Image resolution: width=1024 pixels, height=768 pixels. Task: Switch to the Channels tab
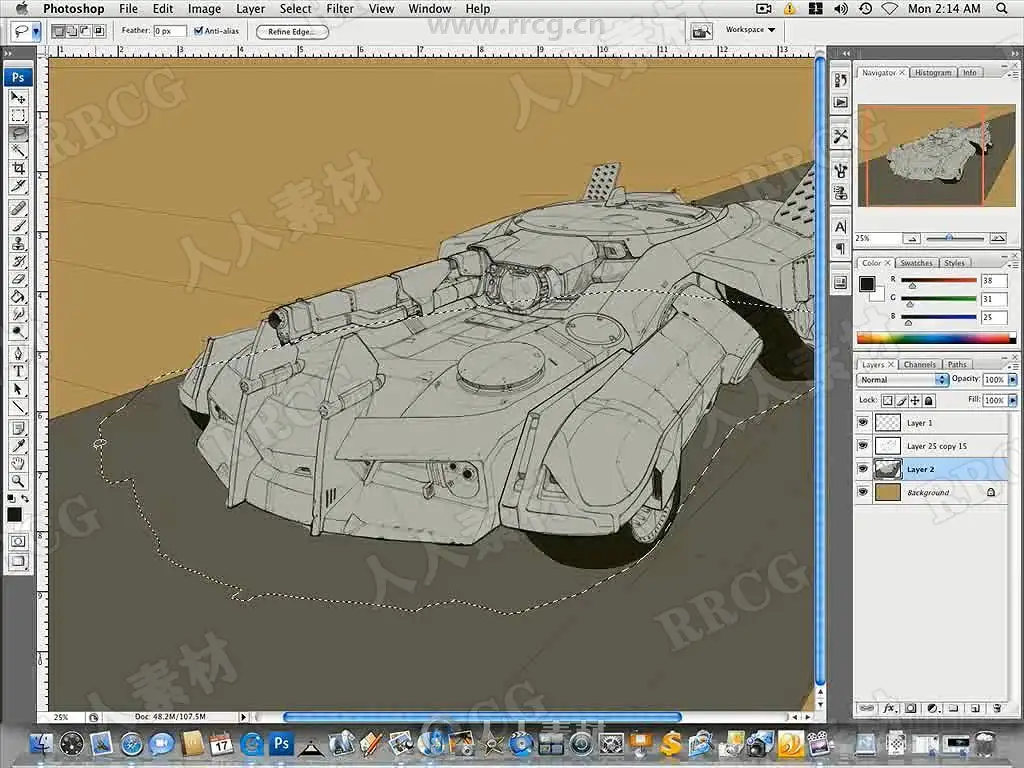919,364
